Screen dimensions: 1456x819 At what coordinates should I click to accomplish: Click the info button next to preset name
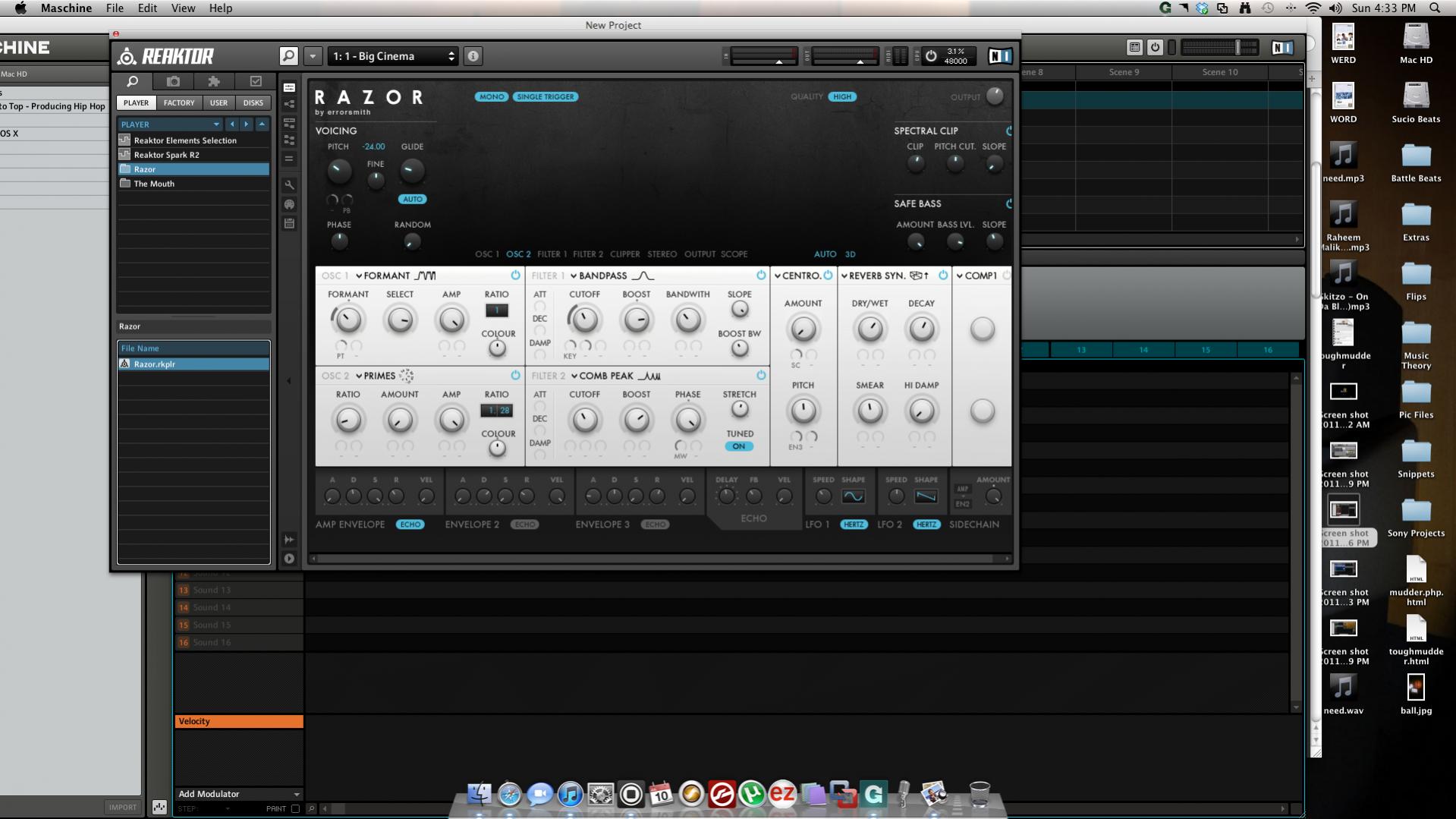[473, 56]
